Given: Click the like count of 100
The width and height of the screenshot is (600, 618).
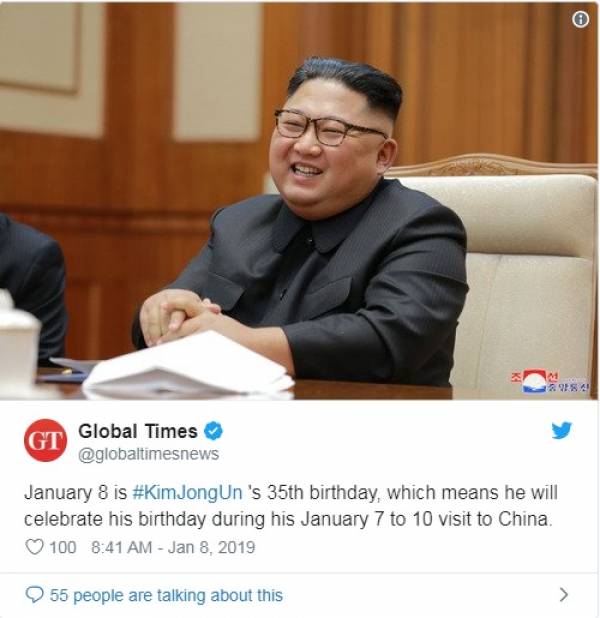Looking at the screenshot, I should pos(63,547).
